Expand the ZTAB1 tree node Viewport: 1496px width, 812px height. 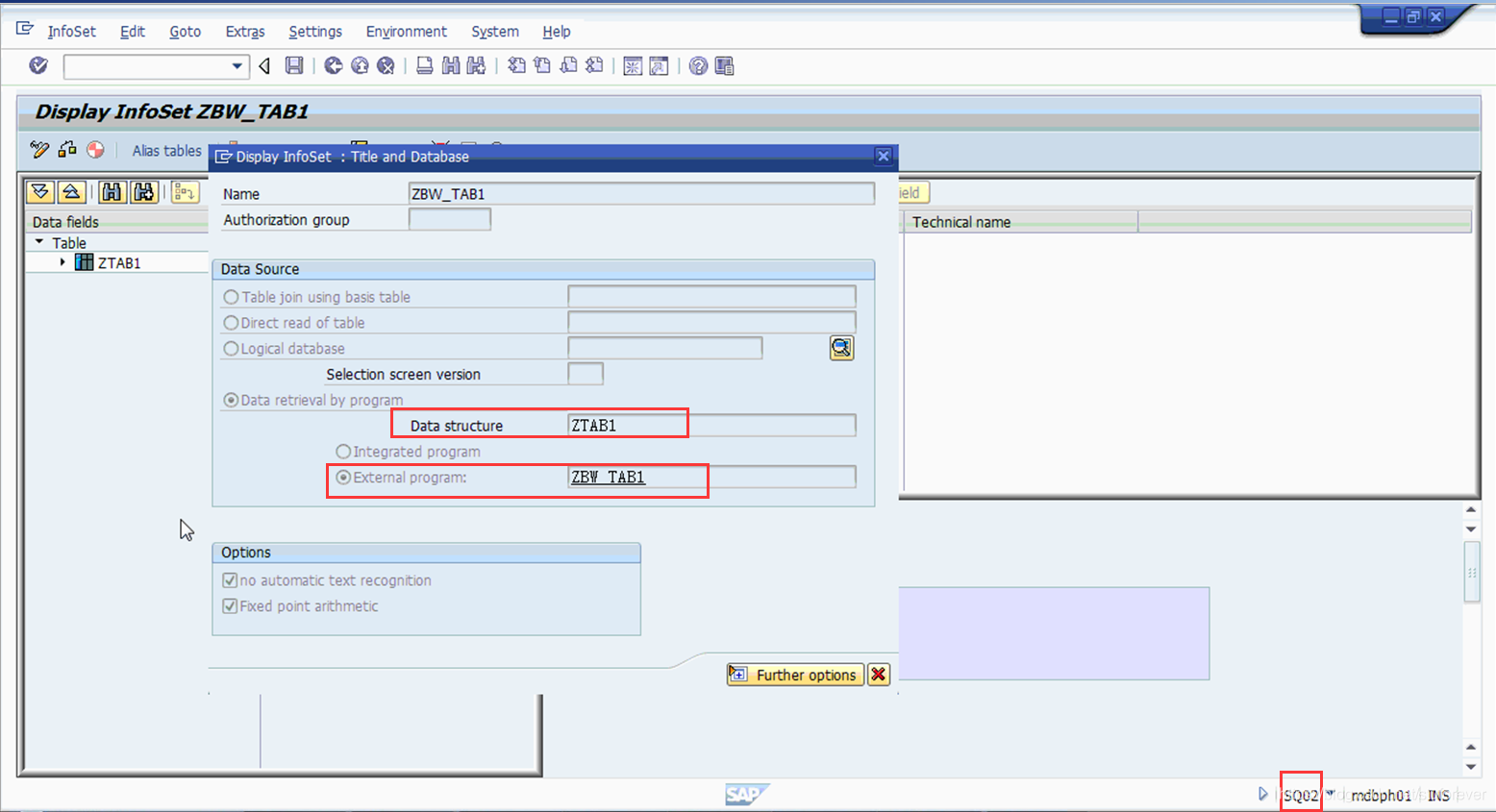point(62,262)
